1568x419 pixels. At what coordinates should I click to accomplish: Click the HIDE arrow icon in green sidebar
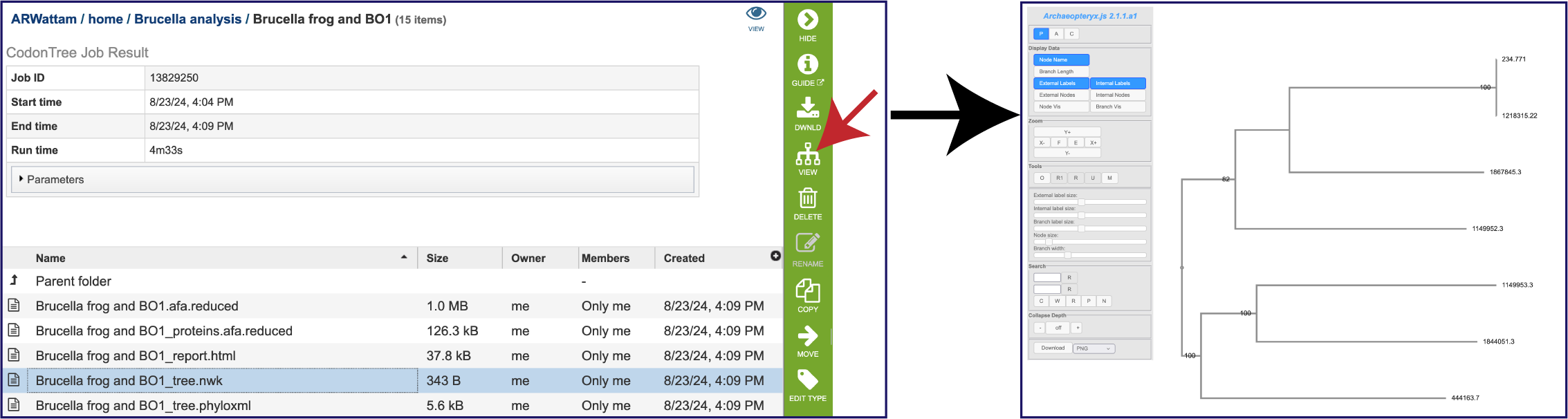[x=807, y=21]
